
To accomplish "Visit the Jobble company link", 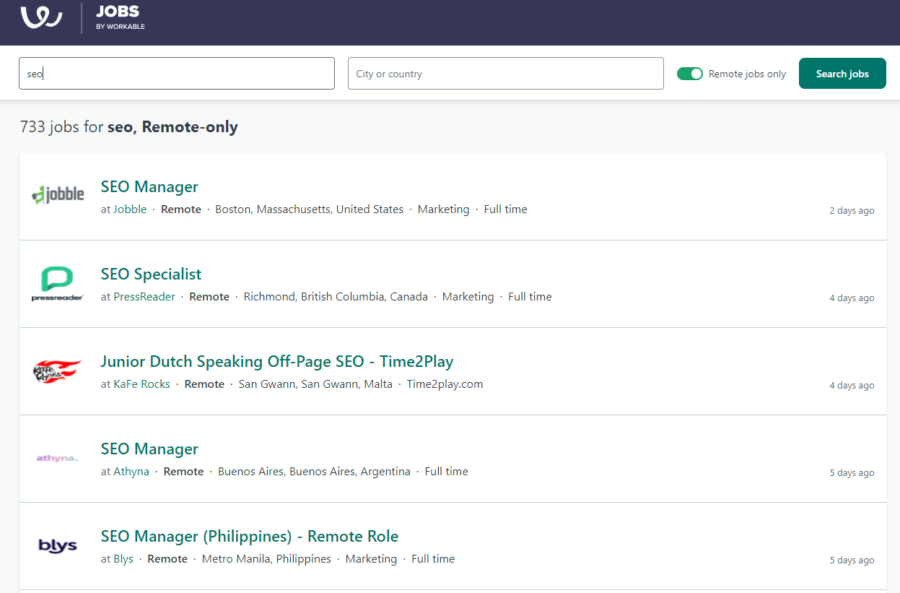I will coord(130,210).
